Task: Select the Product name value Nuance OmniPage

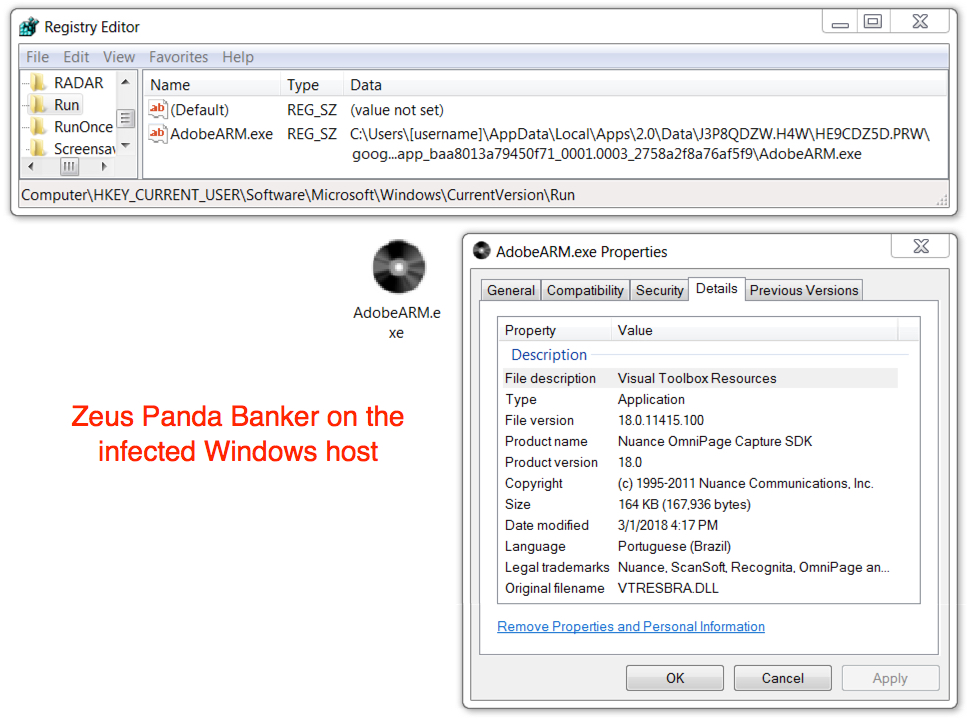Action: (715, 441)
